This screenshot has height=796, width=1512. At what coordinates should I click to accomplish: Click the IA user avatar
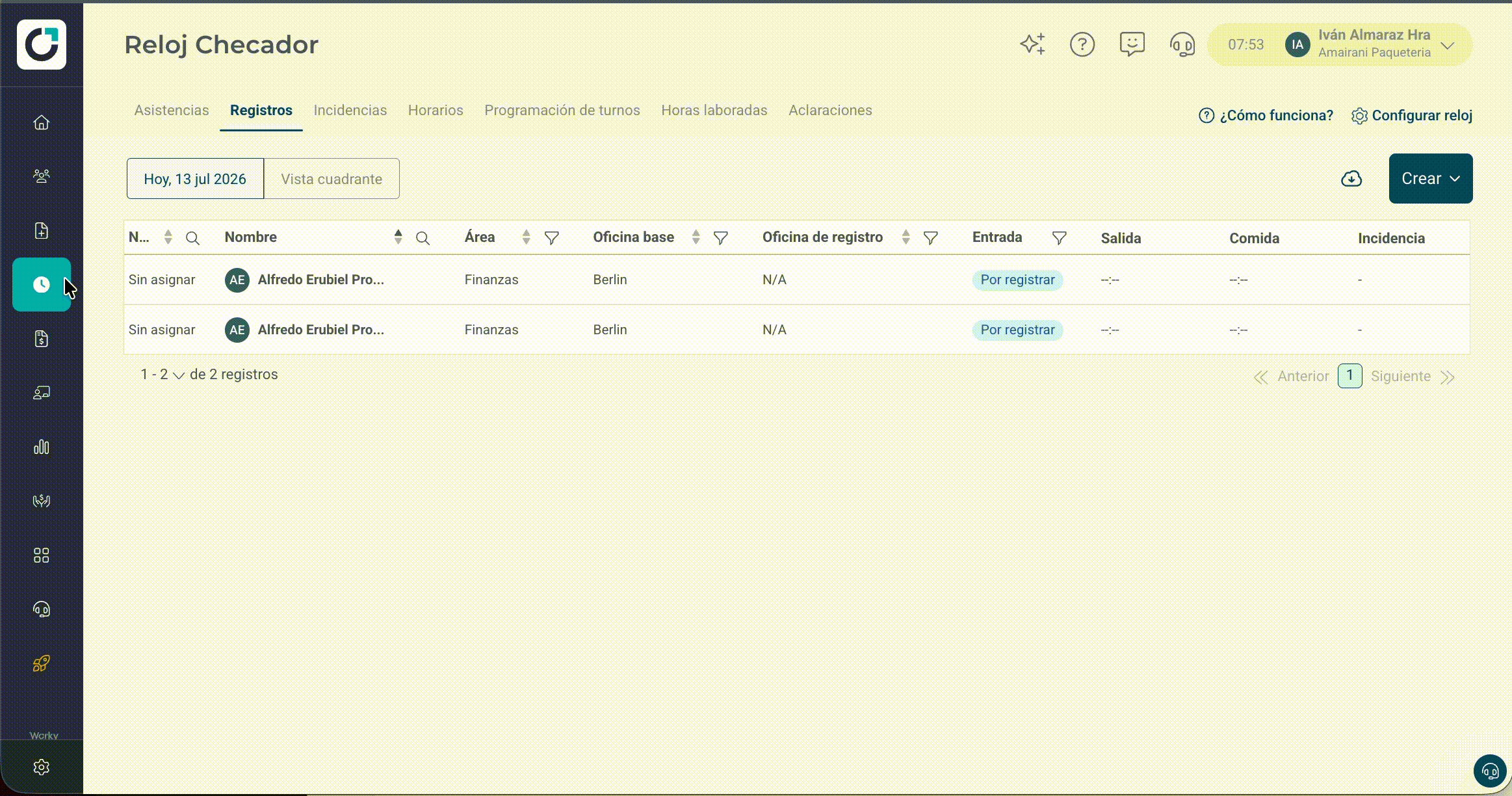pyautogui.click(x=1297, y=44)
